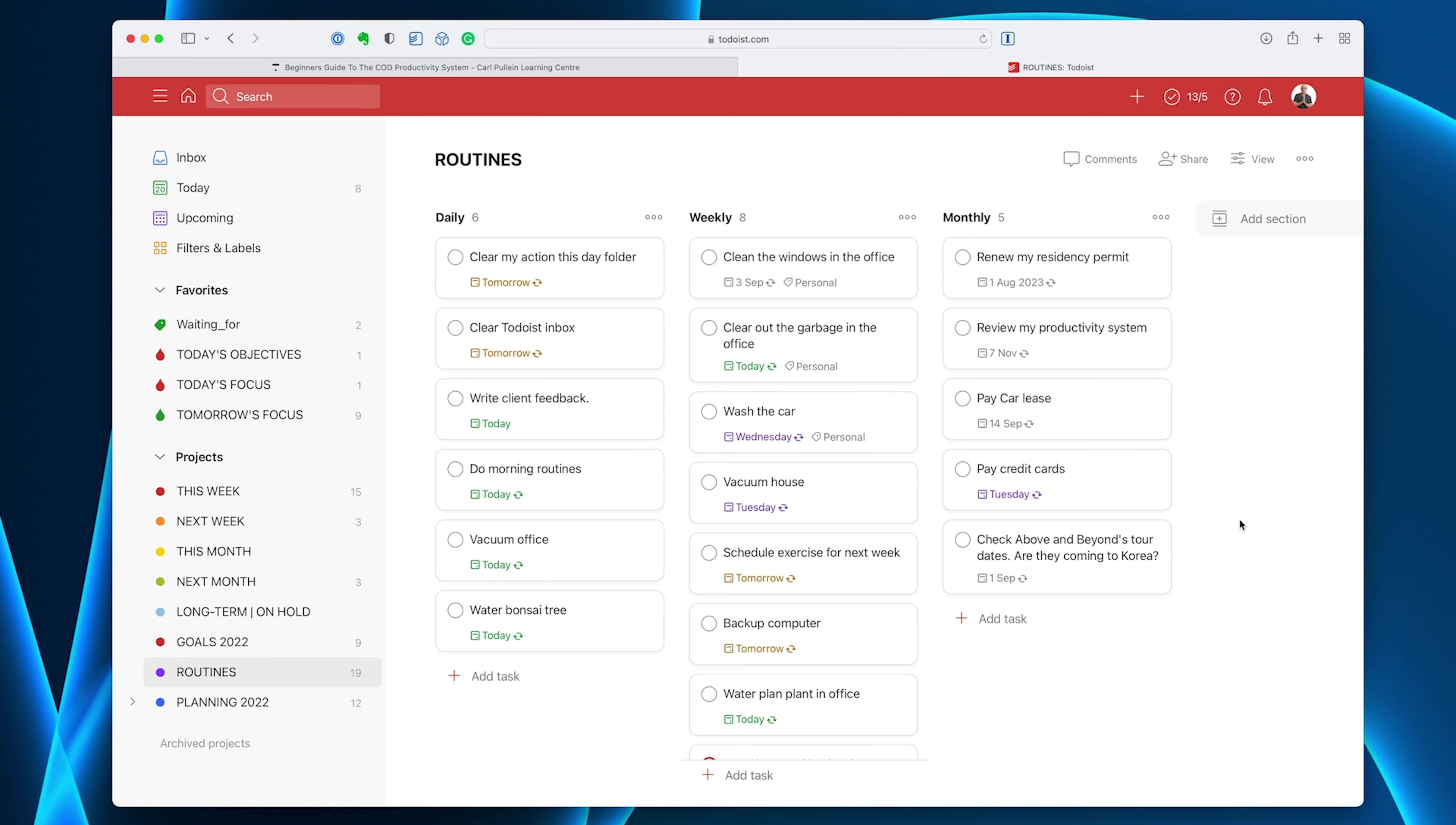This screenshot has height=825, width=1456.
Task: Click the Safari reload page icon
Action: click(982, 39)
